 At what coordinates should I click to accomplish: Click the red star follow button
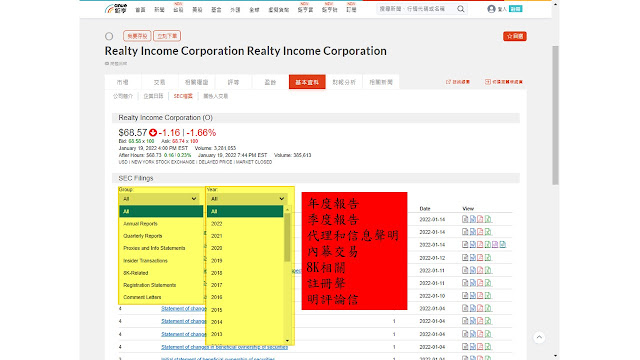(x=515, y=36)
